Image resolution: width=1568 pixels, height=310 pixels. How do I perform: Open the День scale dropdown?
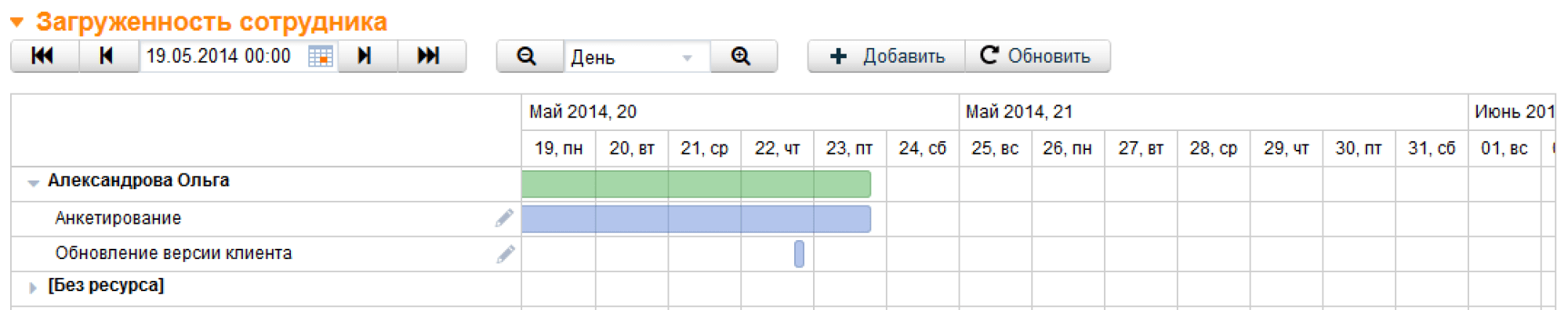point(637,57)
